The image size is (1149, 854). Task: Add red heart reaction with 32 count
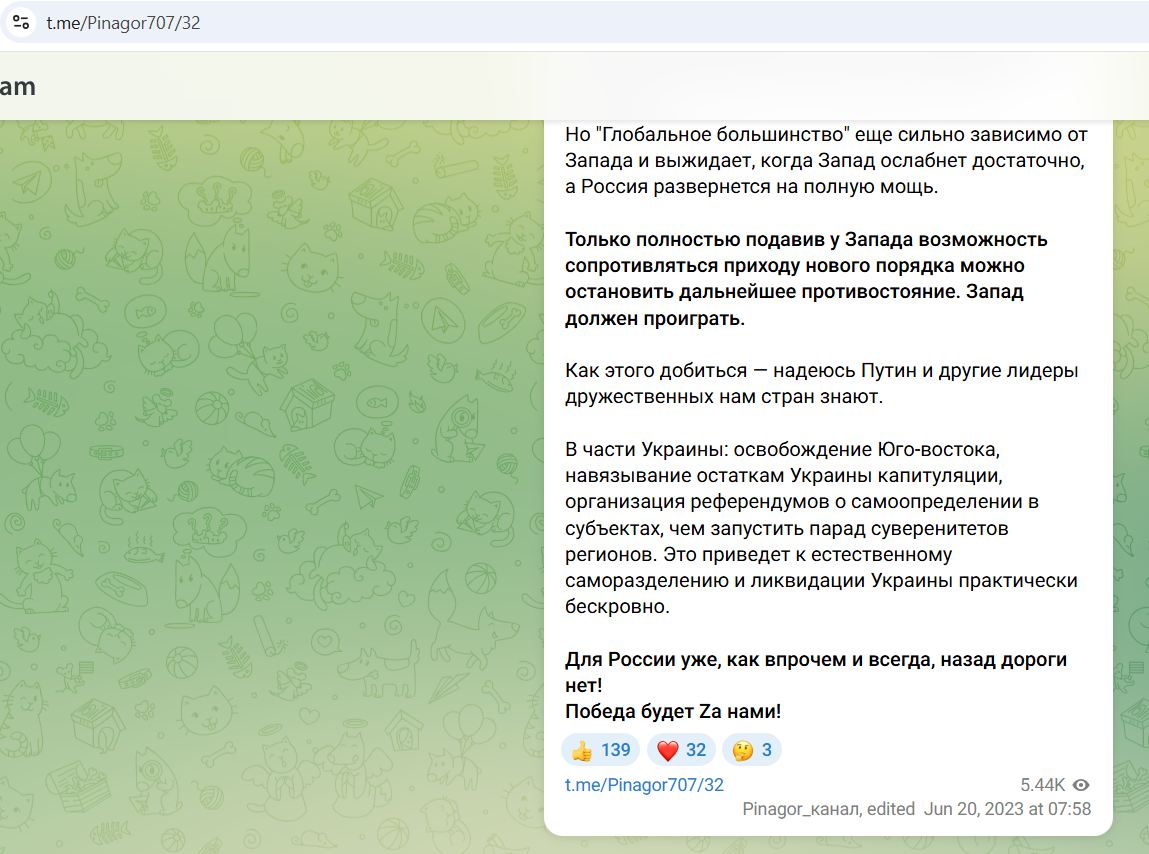(x=681, y=750)
